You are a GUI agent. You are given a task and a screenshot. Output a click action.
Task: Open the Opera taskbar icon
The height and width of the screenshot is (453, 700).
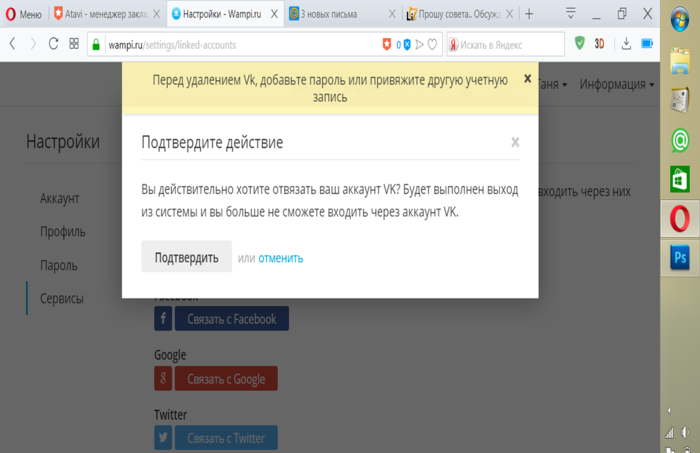point(680,218)
